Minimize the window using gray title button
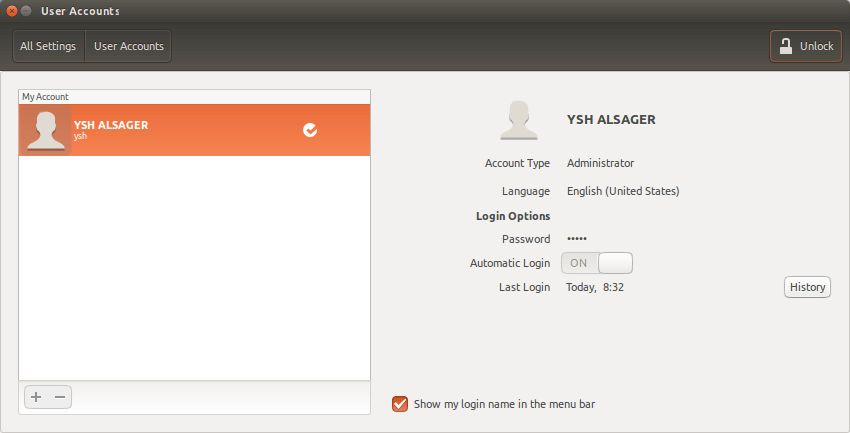The image size is (850, 433). [26, 11]
